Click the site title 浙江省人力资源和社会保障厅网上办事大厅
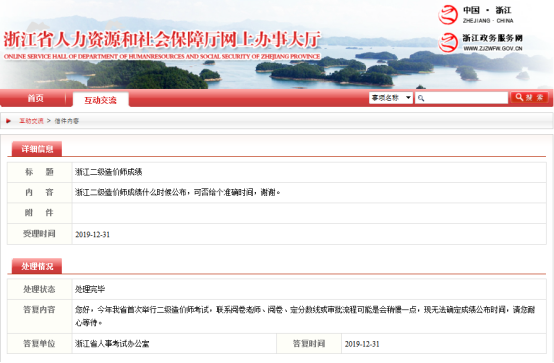This screenshot has width=554, height=363. click(162, 40)
